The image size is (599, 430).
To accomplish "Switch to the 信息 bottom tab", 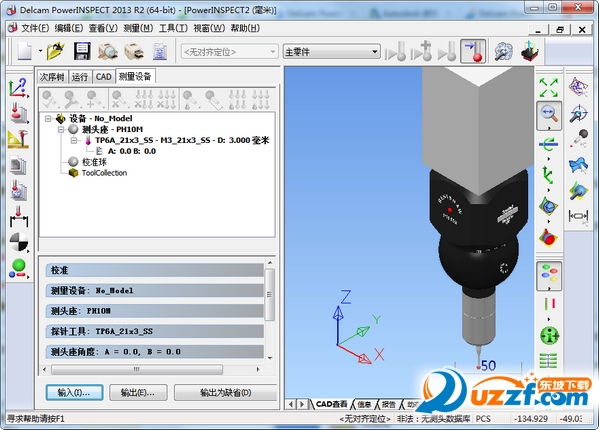I will point(364,404).
